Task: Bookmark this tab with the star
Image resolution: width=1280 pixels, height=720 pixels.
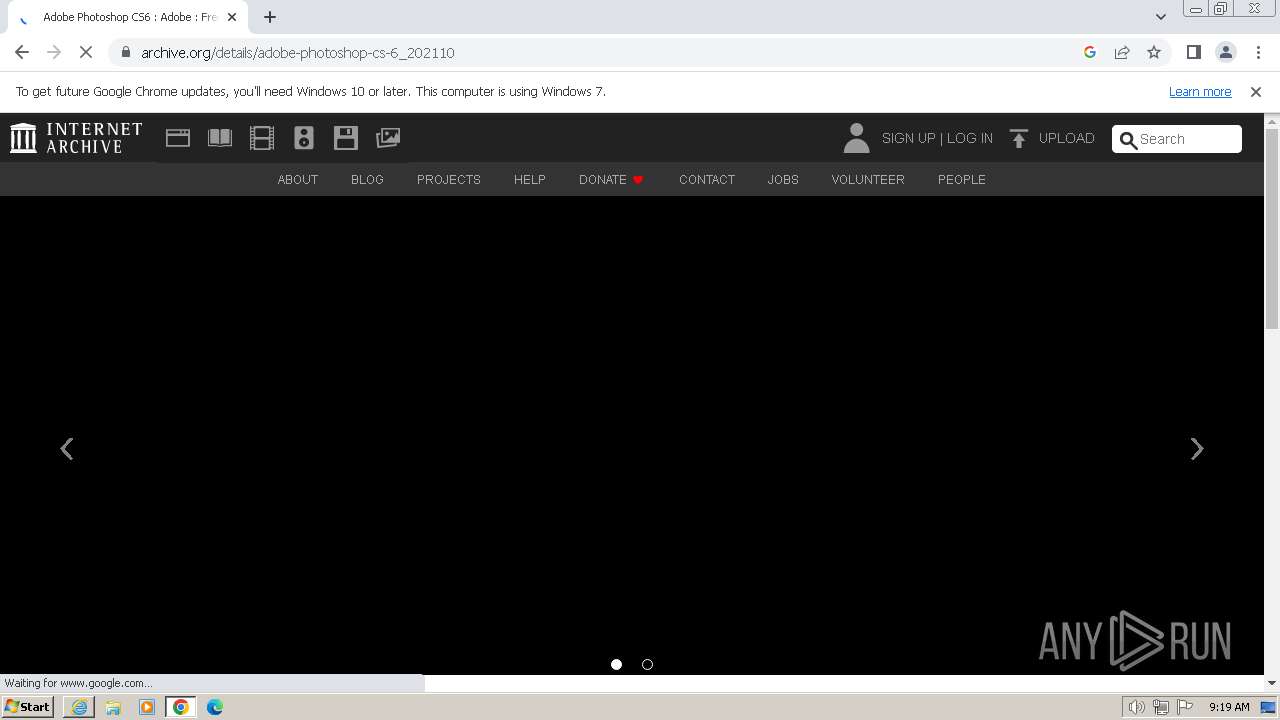Action: (x=1154, y=52)
